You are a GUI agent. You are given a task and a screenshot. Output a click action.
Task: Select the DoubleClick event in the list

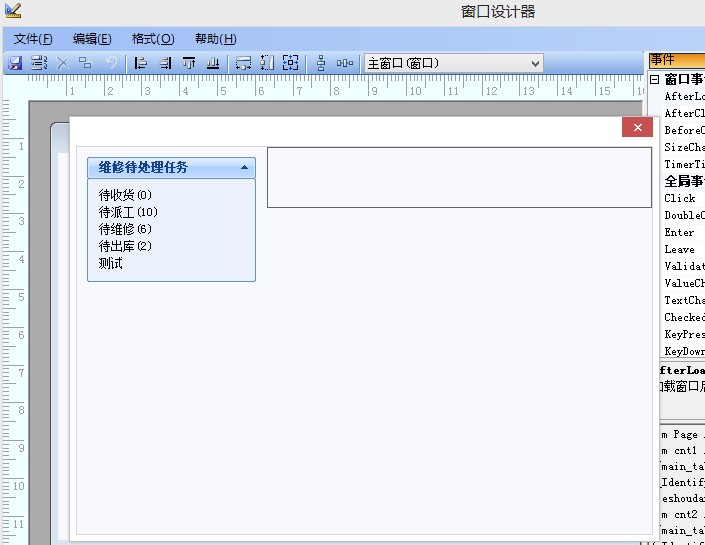tap(684, 215)
